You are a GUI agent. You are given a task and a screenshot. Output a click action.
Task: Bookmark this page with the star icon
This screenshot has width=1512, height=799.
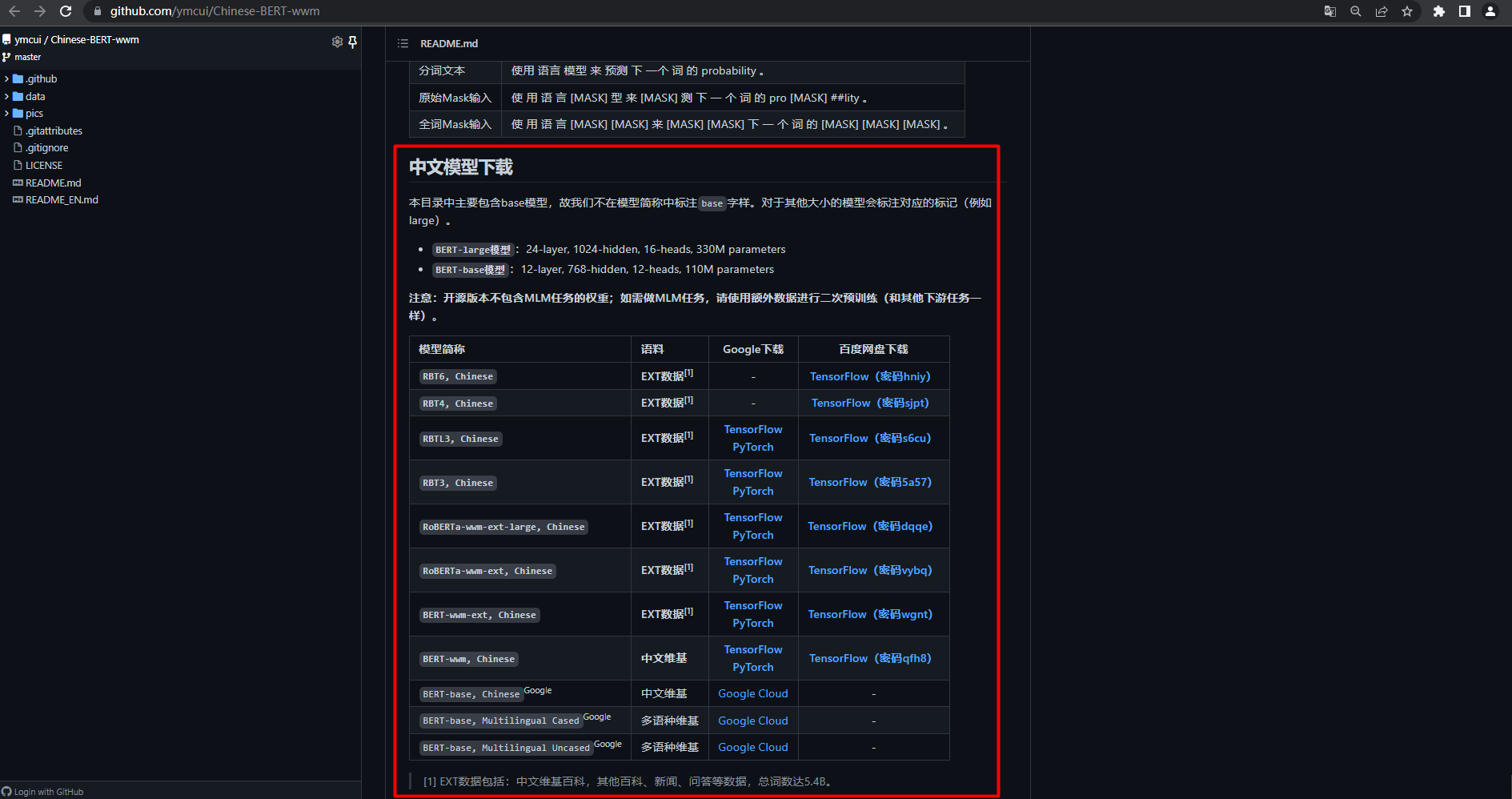pyautogui.click(x=1407, y=11)
